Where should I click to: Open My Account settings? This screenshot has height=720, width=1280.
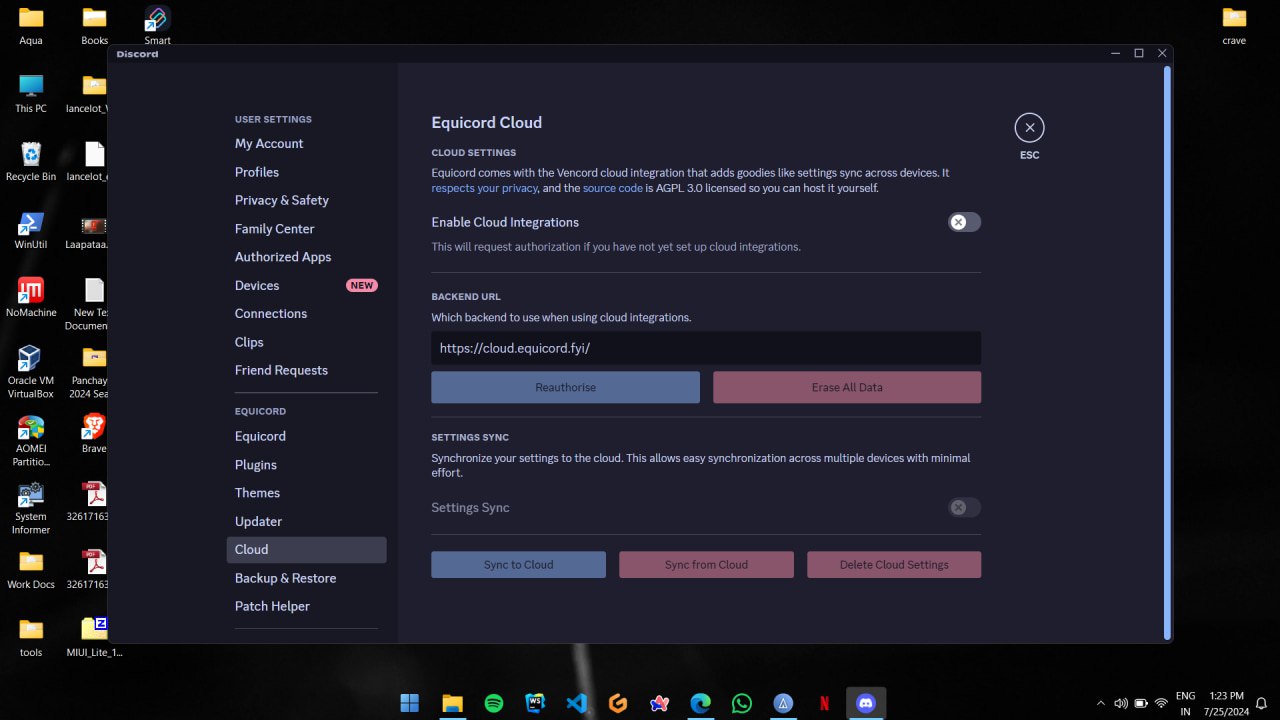(x=306, y=144)
